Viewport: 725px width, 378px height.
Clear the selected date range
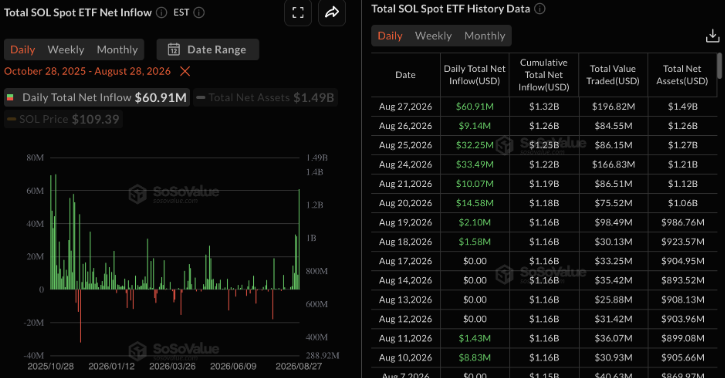[185, 71]
